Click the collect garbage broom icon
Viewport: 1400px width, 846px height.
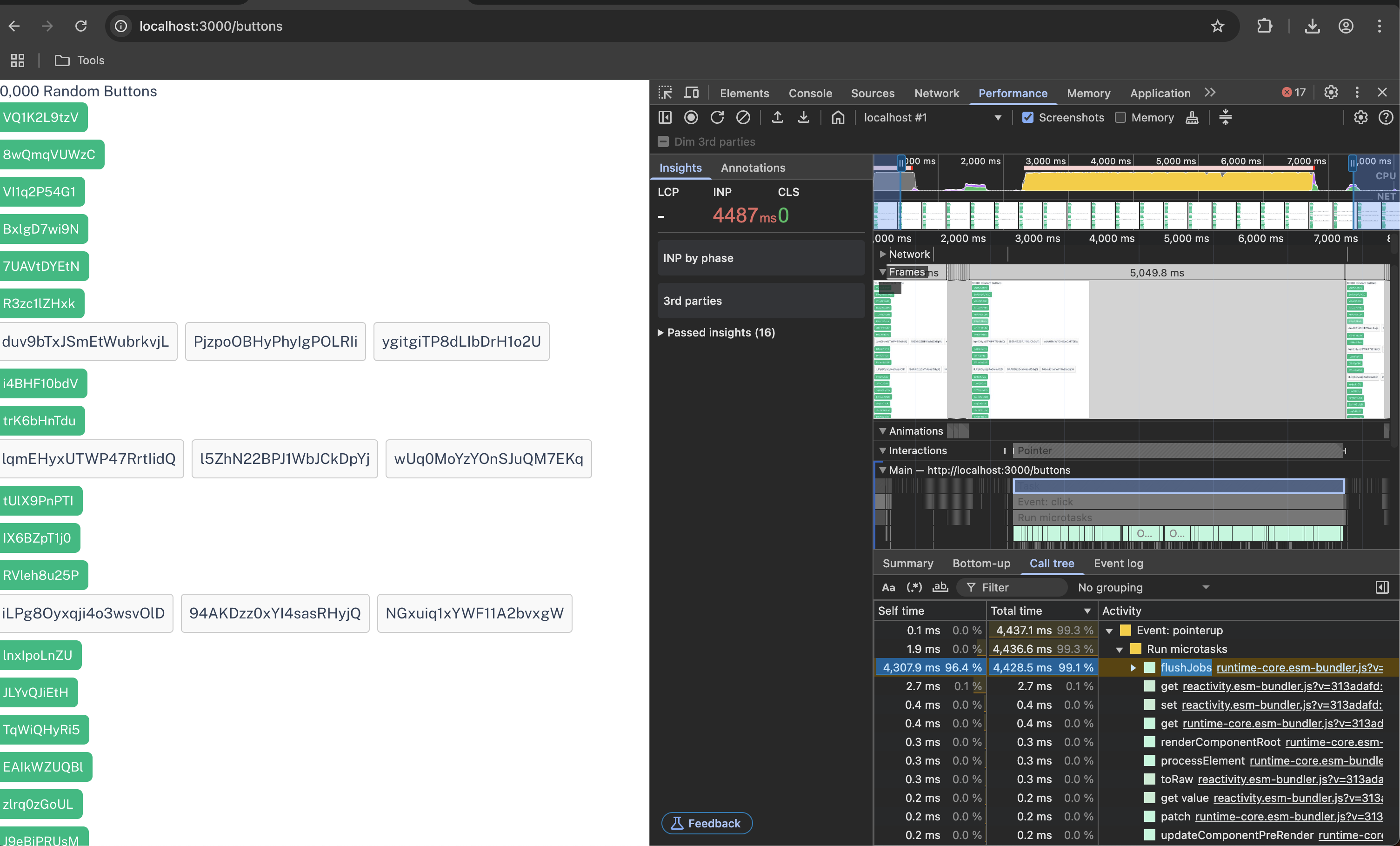pos(1192,118)
